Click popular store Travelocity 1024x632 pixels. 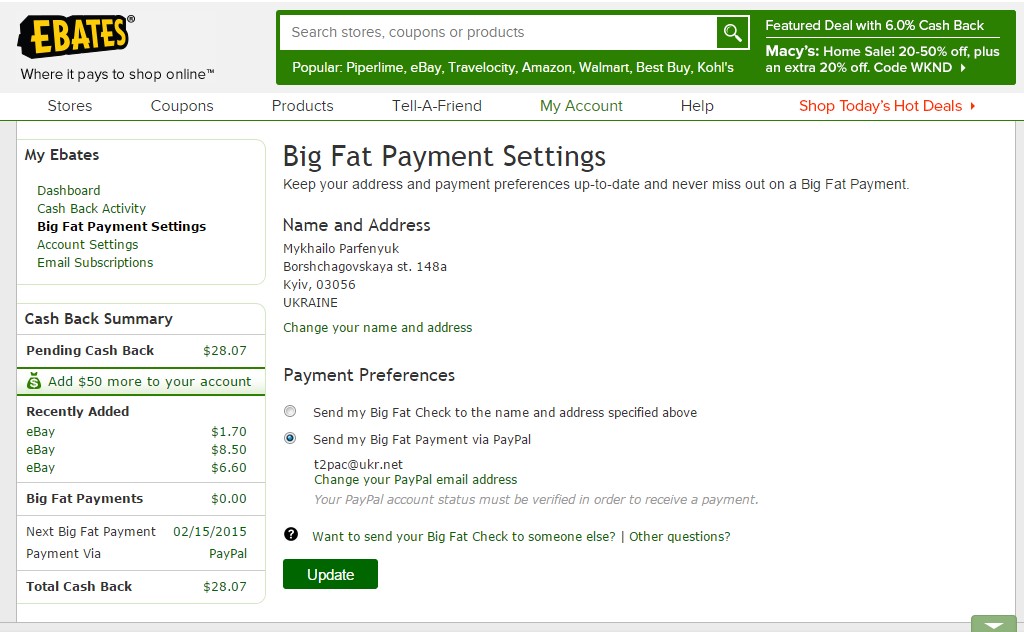(x=480, y=68)
